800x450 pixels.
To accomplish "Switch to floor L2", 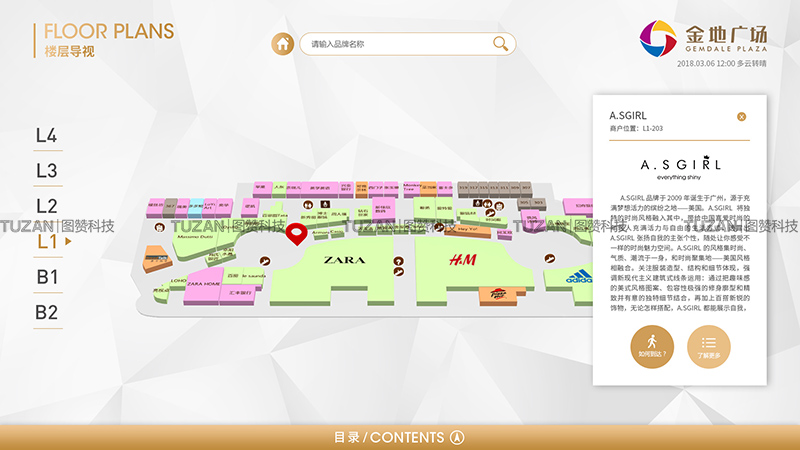I will (x=48, y=207).
